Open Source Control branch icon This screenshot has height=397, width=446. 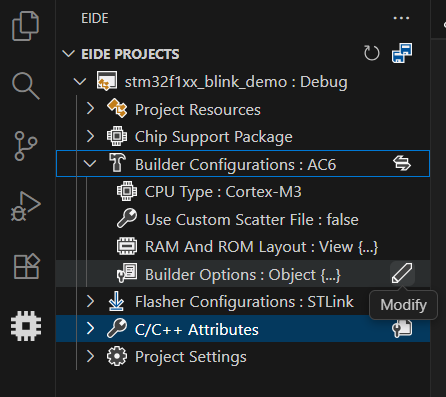(x=26, y=146)
